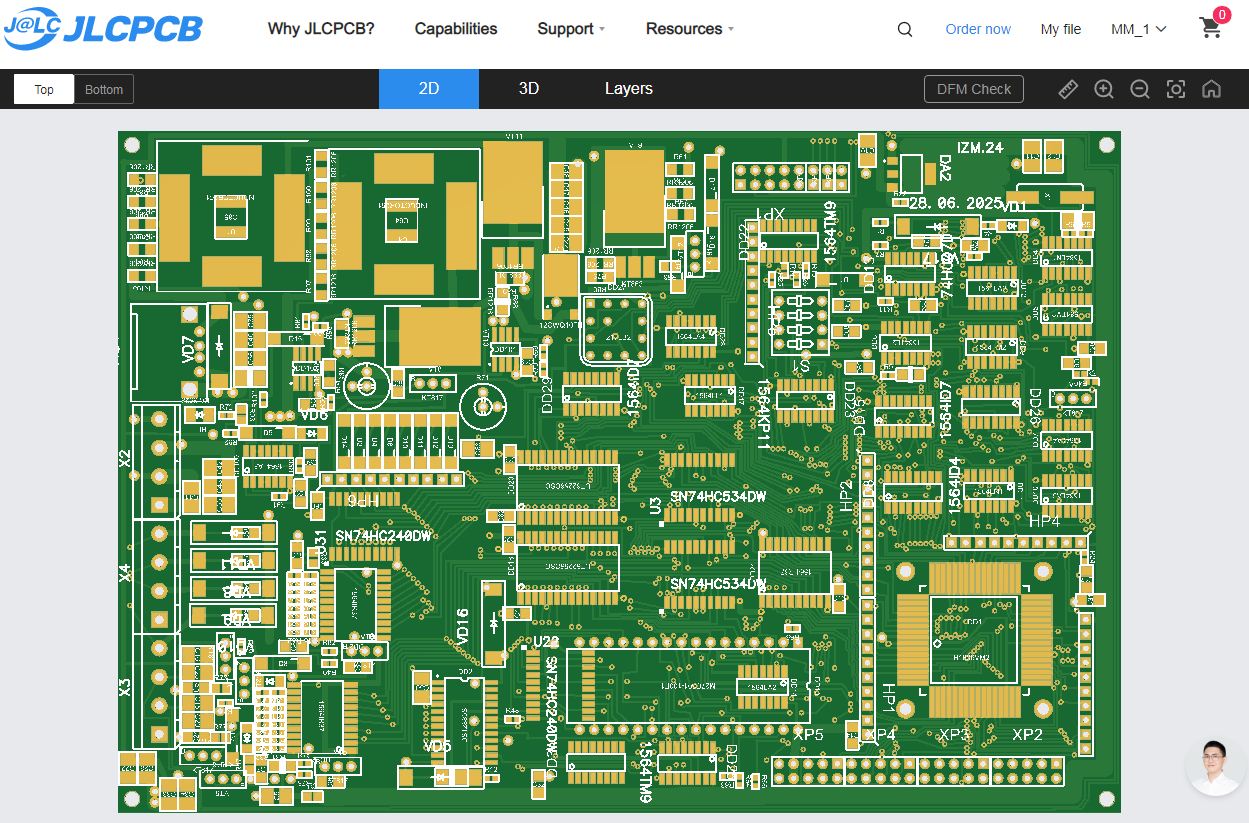Switch to Bottom board side
The height and width of the screenshot is (823, 1249).
(104, 89)
